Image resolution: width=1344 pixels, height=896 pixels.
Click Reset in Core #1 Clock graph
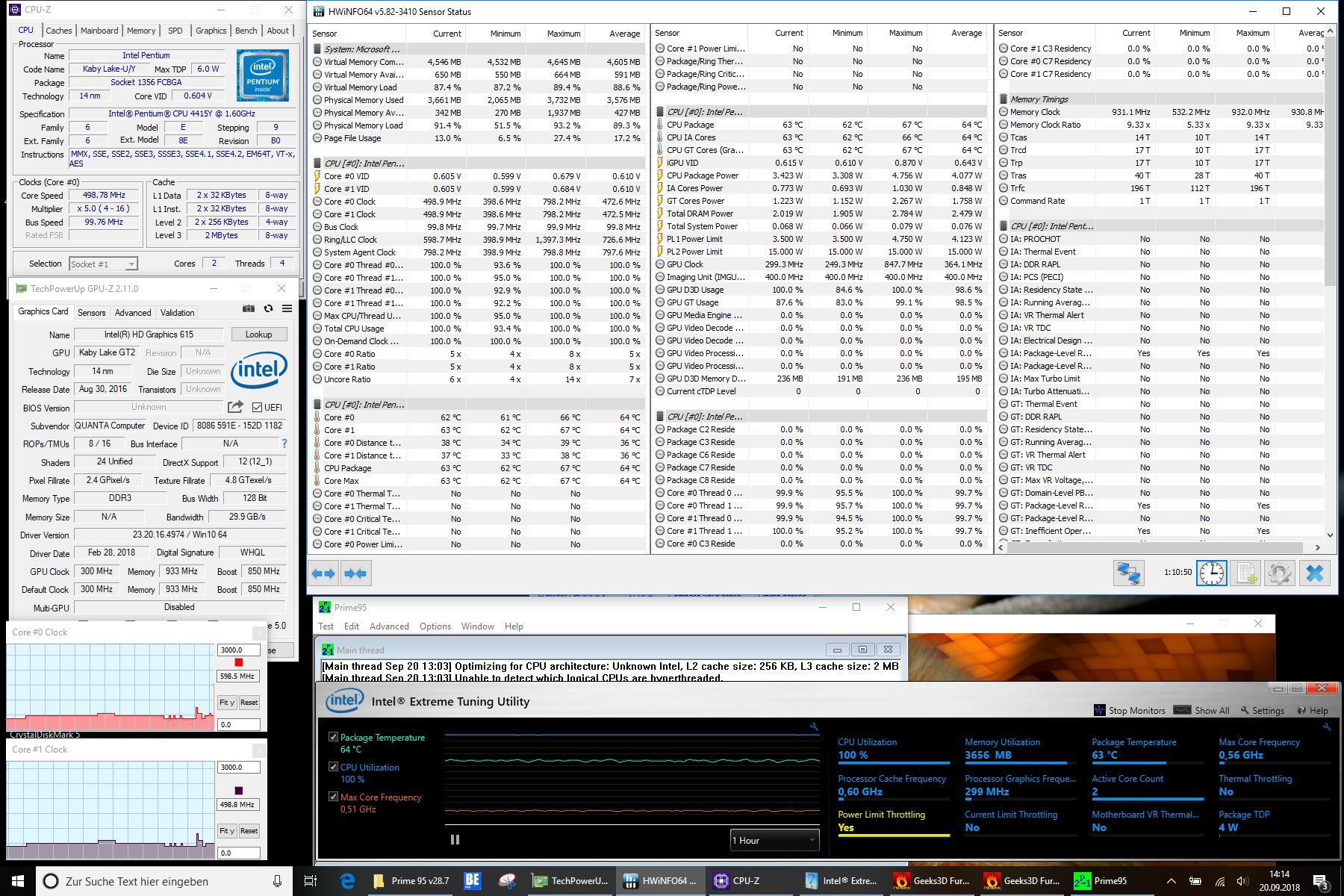249,831
